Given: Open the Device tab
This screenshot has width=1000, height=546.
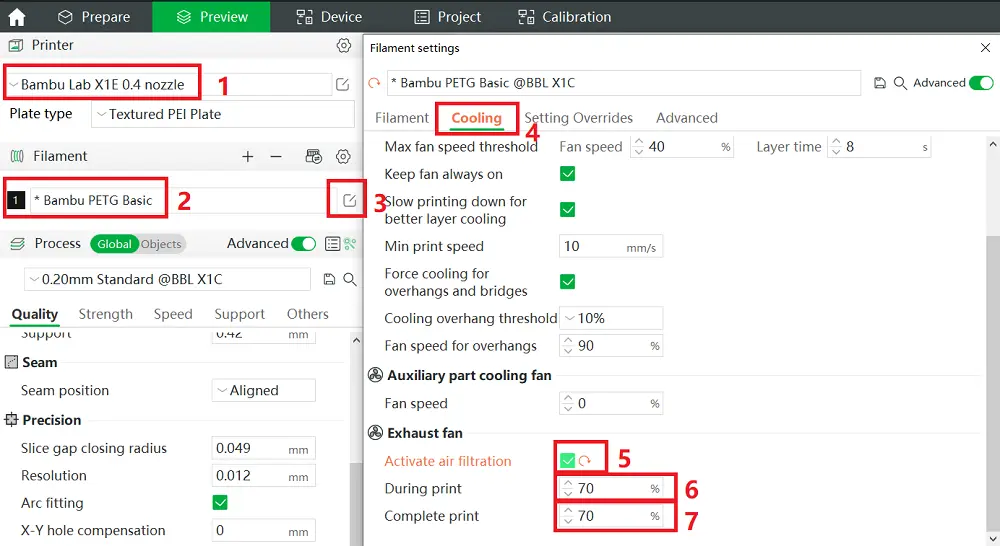Looking at the screenshot, I should tap(329, 17).
